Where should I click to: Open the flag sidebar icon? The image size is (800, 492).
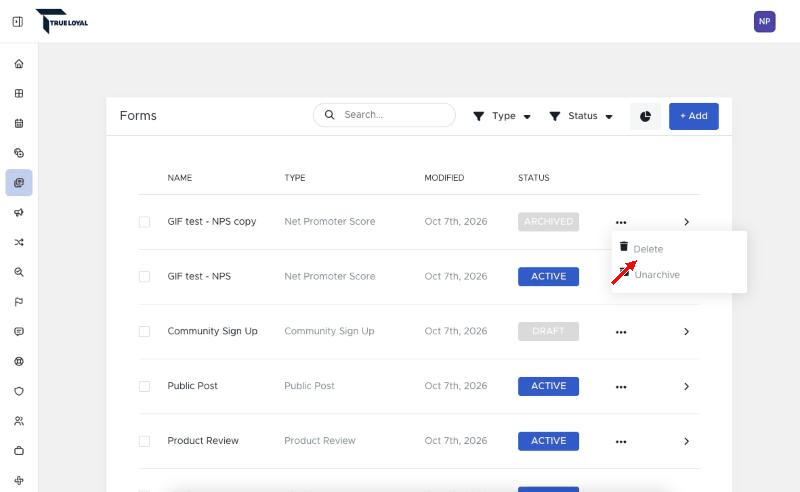(19, 302)
